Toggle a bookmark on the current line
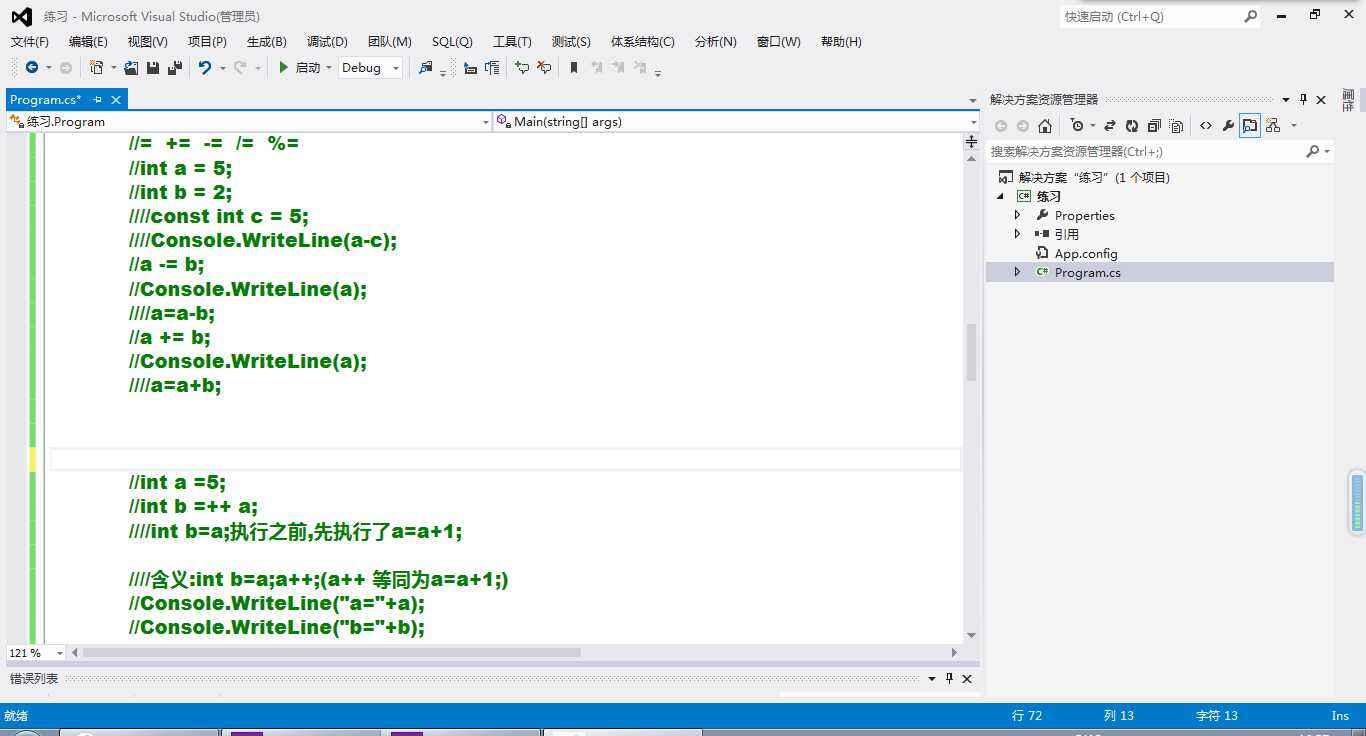The height and width of the screenshot is (736, 1366). 574,67
